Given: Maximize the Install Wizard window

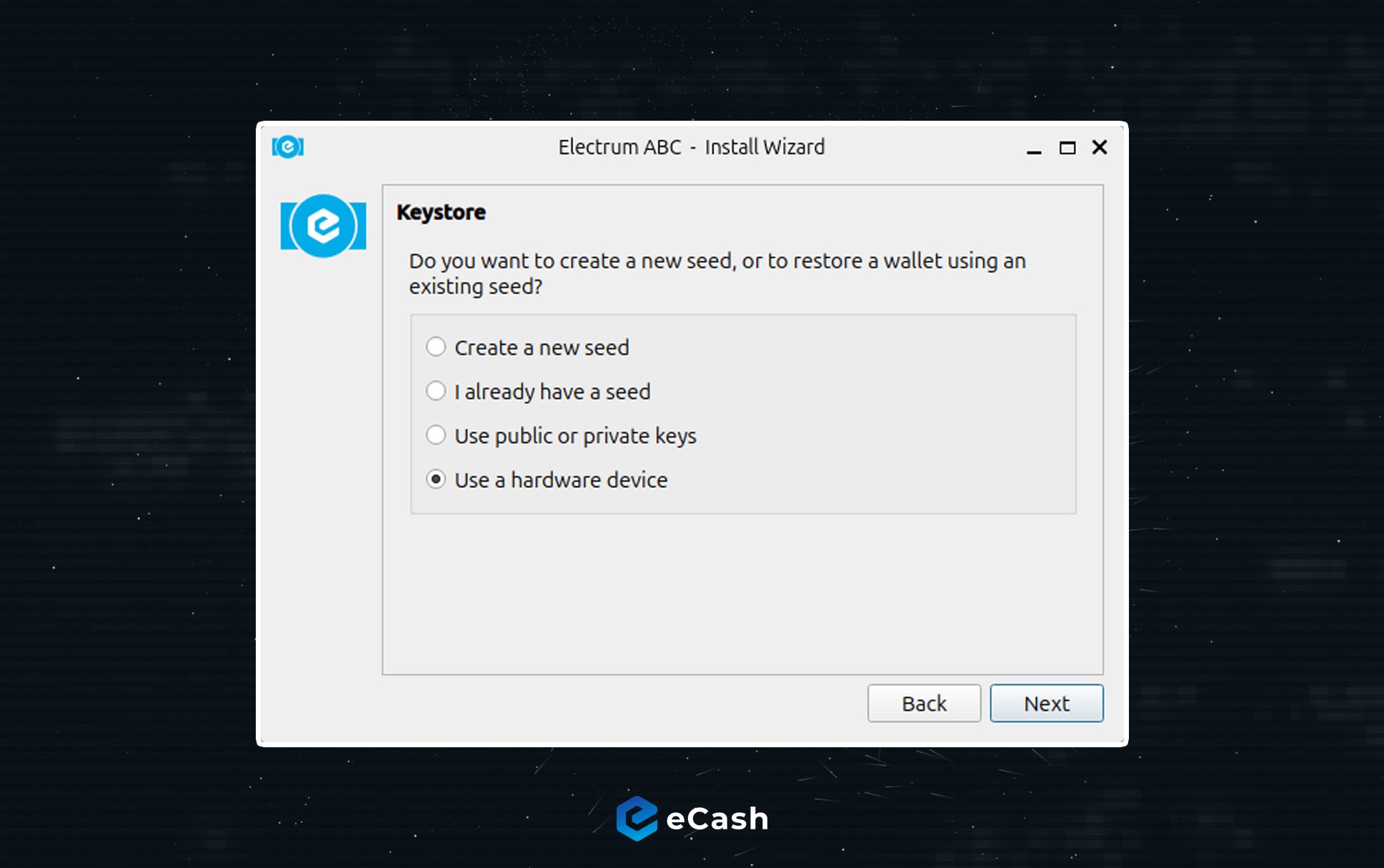Looking at the screenshot, I should click(1067, 148).
